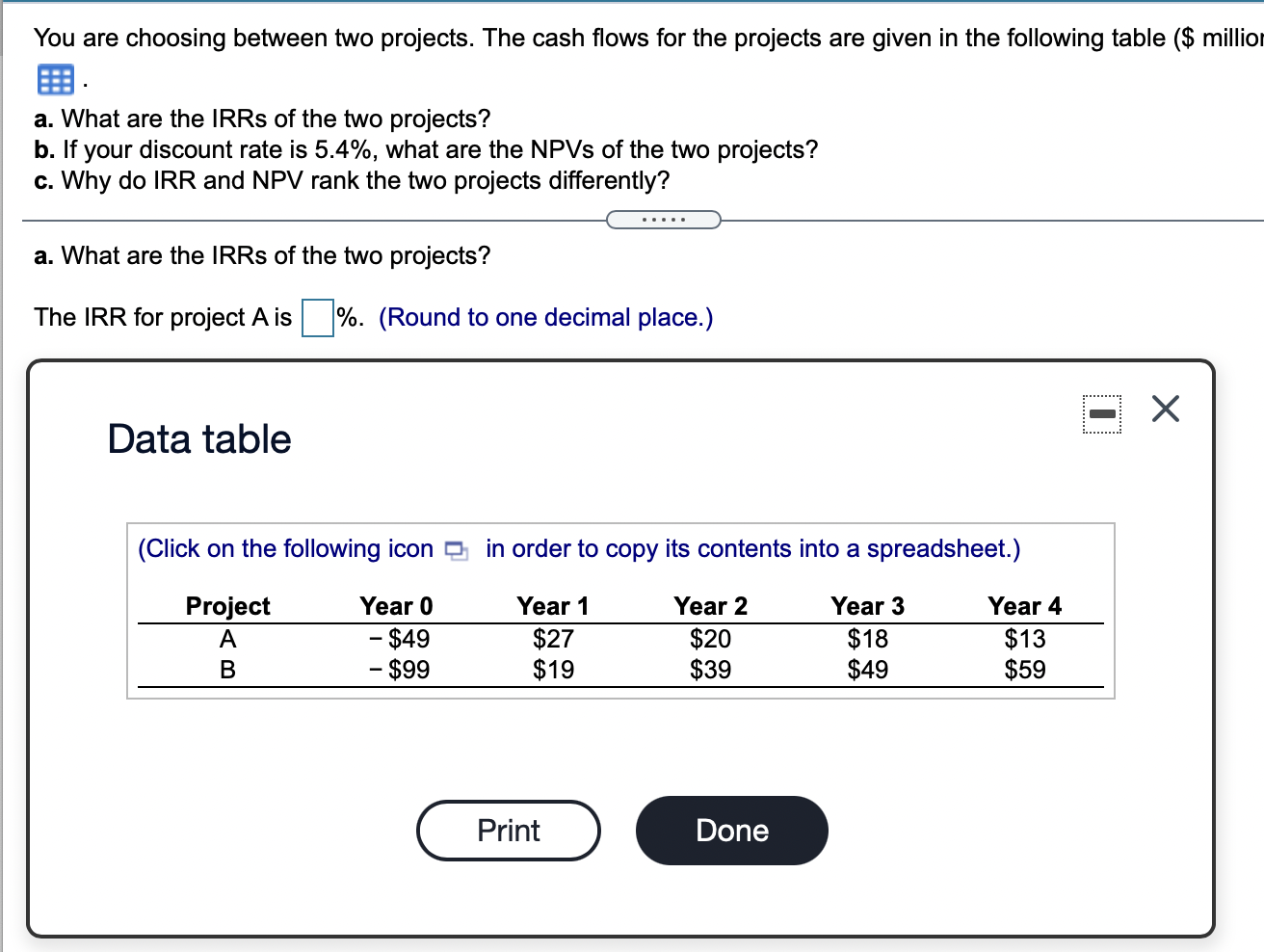Click the copy-to-spreadsheet icon in the table
Image resolution: width=1264 pixels, height=952 pixels.
click(x=455, y=549)
